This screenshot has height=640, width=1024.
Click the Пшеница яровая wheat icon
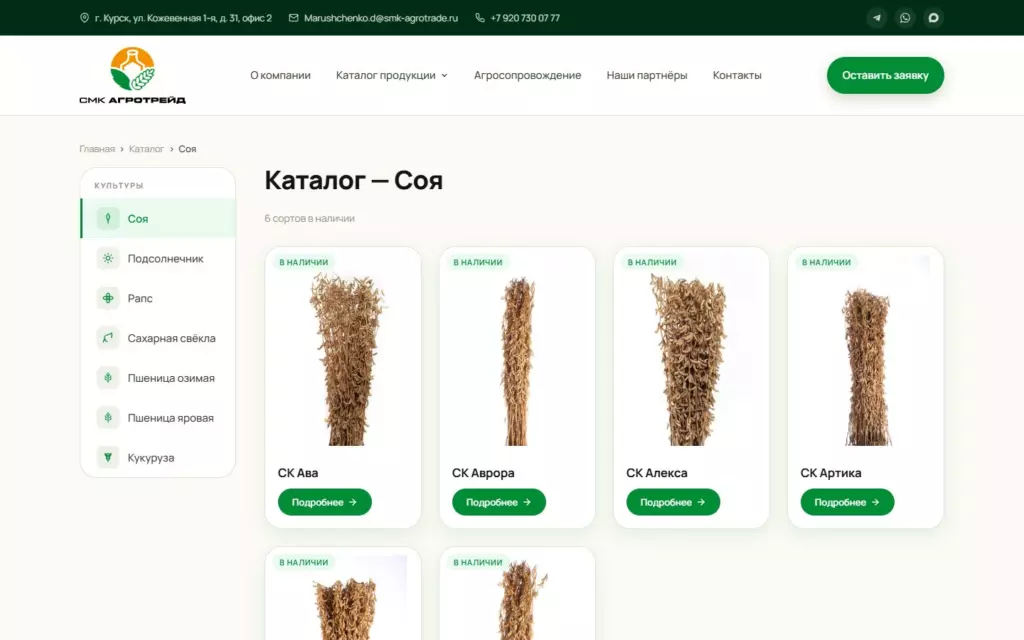coord(108,417)
